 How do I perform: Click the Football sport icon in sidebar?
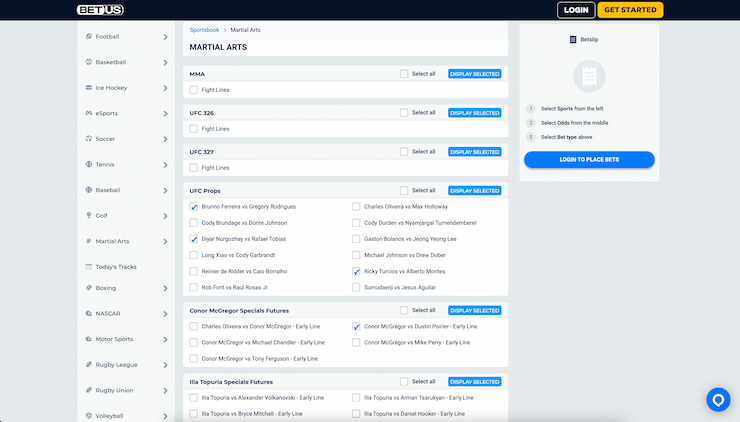pos(89,36)
